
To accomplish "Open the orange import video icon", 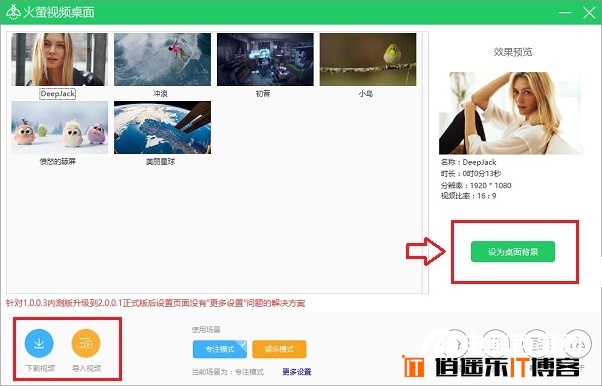I will (x=86, y=343).
